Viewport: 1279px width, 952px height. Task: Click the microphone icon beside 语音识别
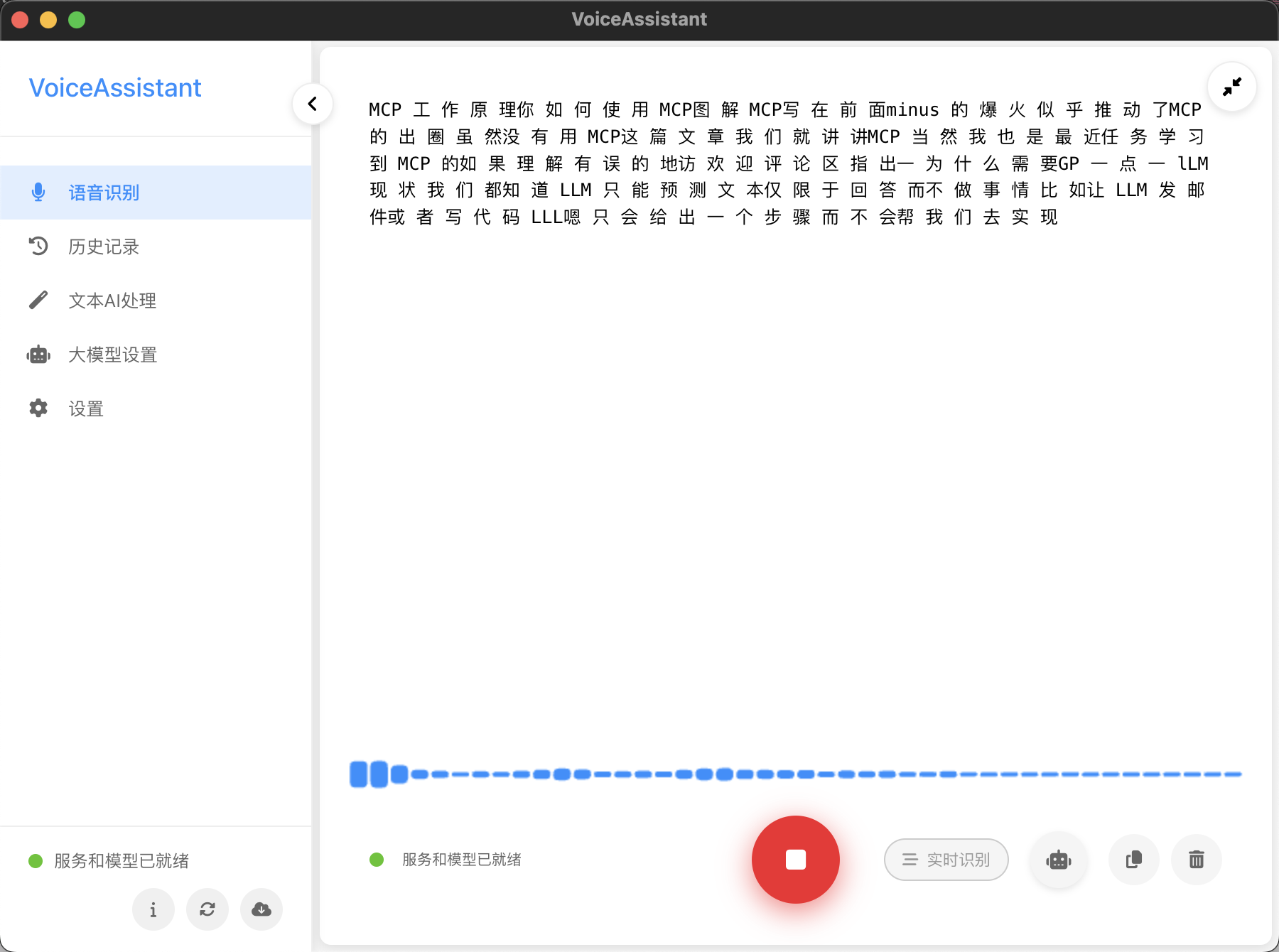[x=38, y=193]
